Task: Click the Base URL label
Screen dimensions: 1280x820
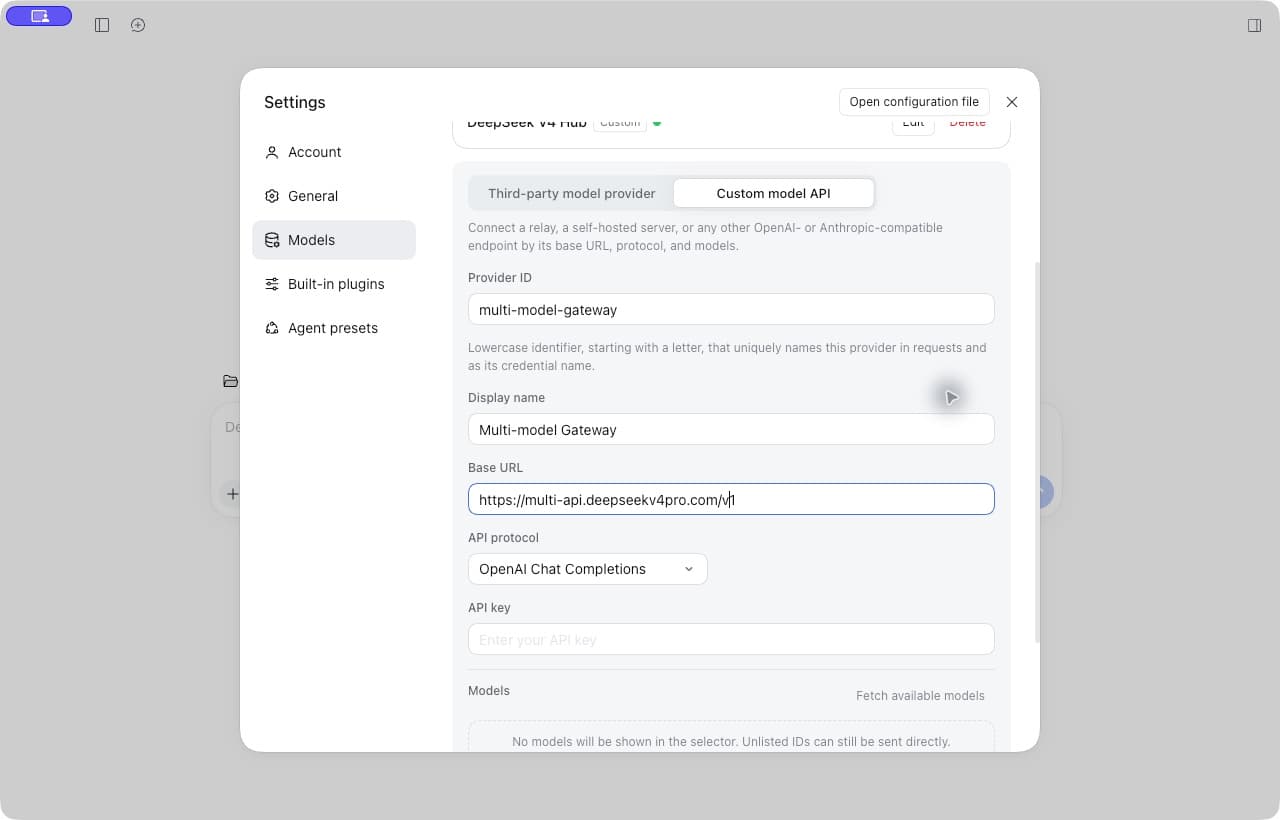Action: [x=495, y=467]
